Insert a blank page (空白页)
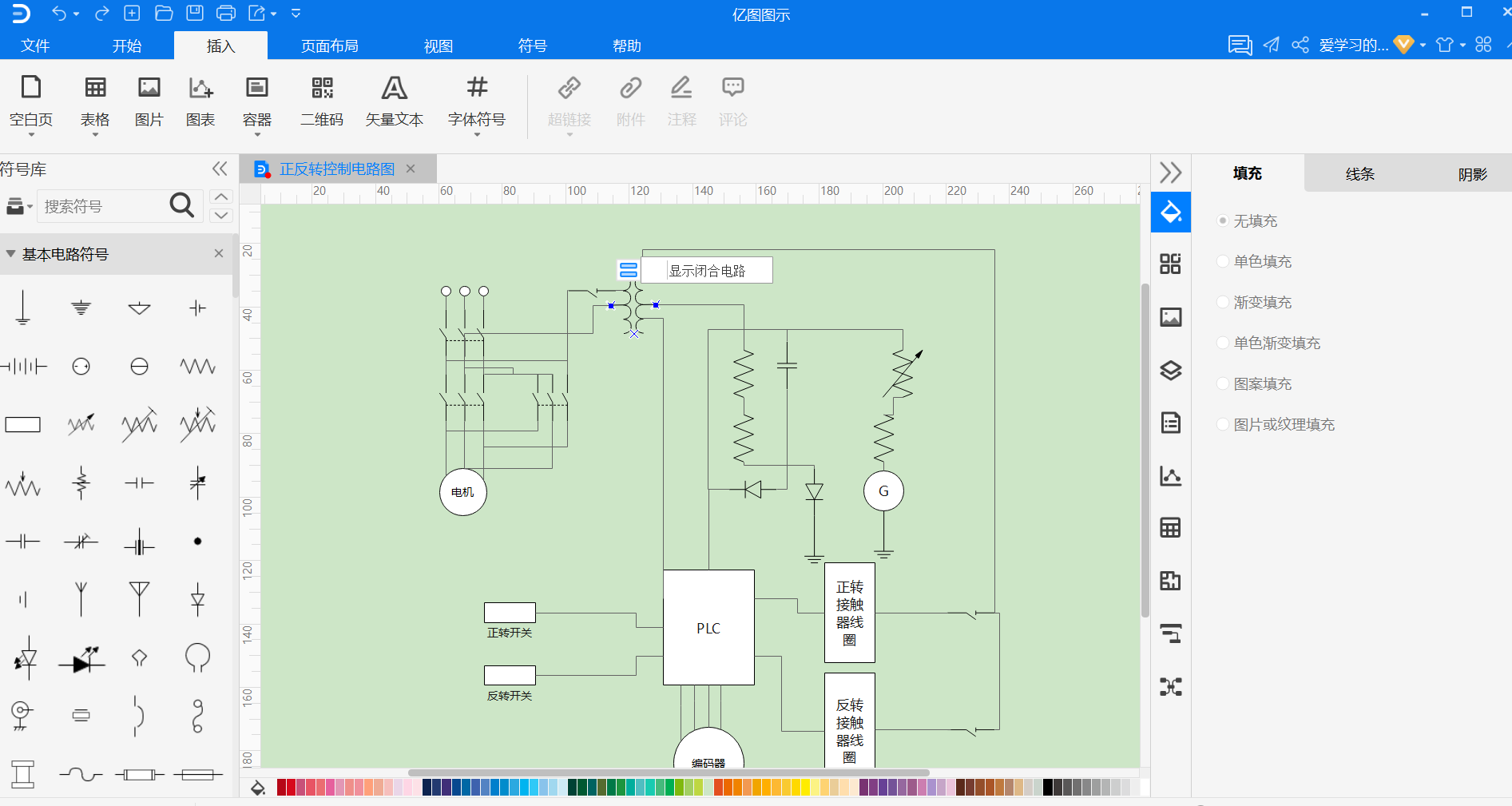 click(x=31, y=101)
